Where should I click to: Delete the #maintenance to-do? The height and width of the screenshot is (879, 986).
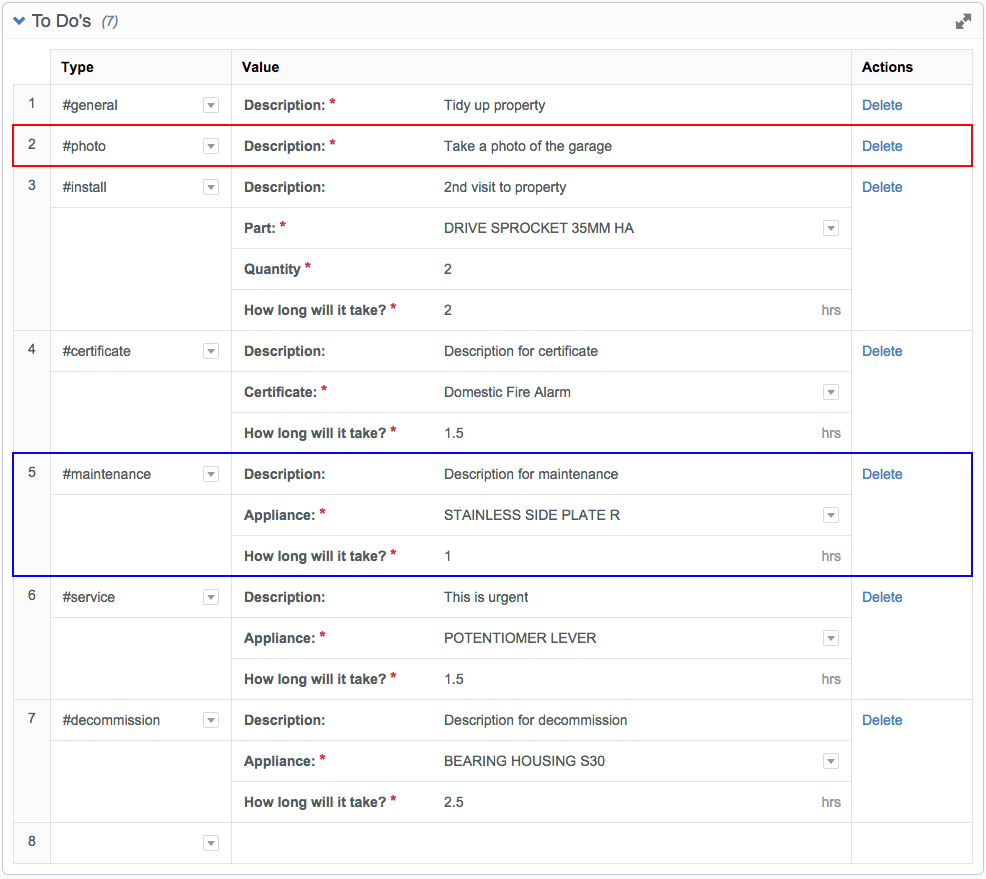click(x=882, y=474)
